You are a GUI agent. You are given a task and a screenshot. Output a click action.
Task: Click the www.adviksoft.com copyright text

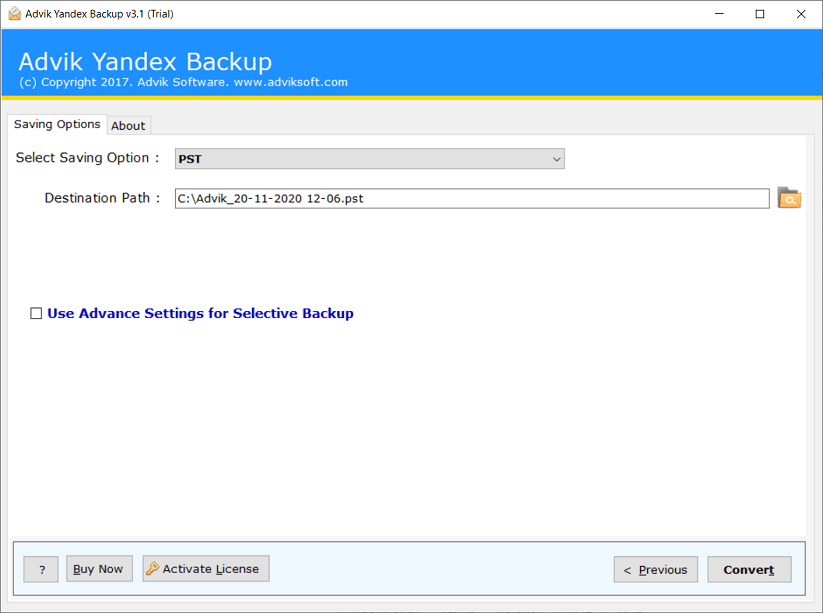point(291,82)
